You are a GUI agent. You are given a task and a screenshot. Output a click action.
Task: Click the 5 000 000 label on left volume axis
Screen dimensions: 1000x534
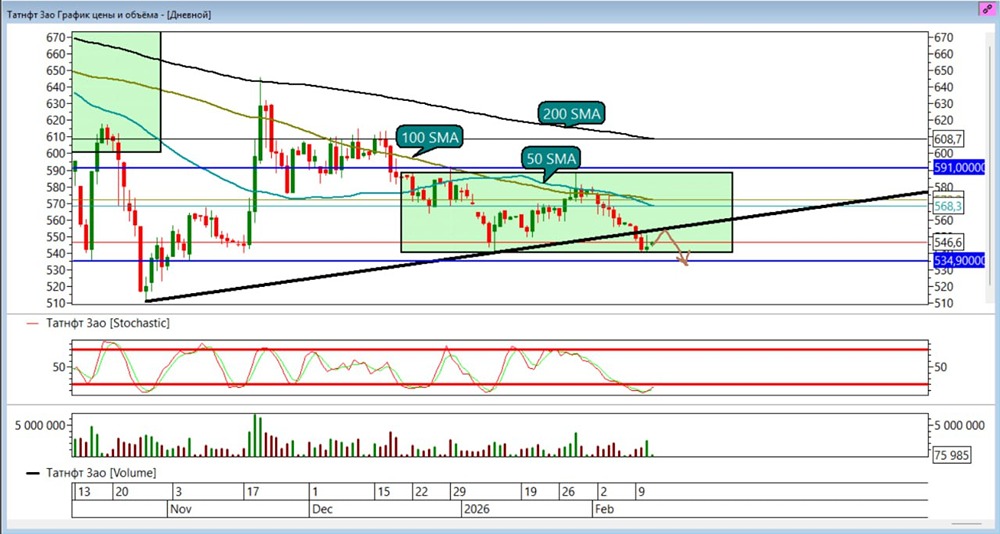point(40,426)
